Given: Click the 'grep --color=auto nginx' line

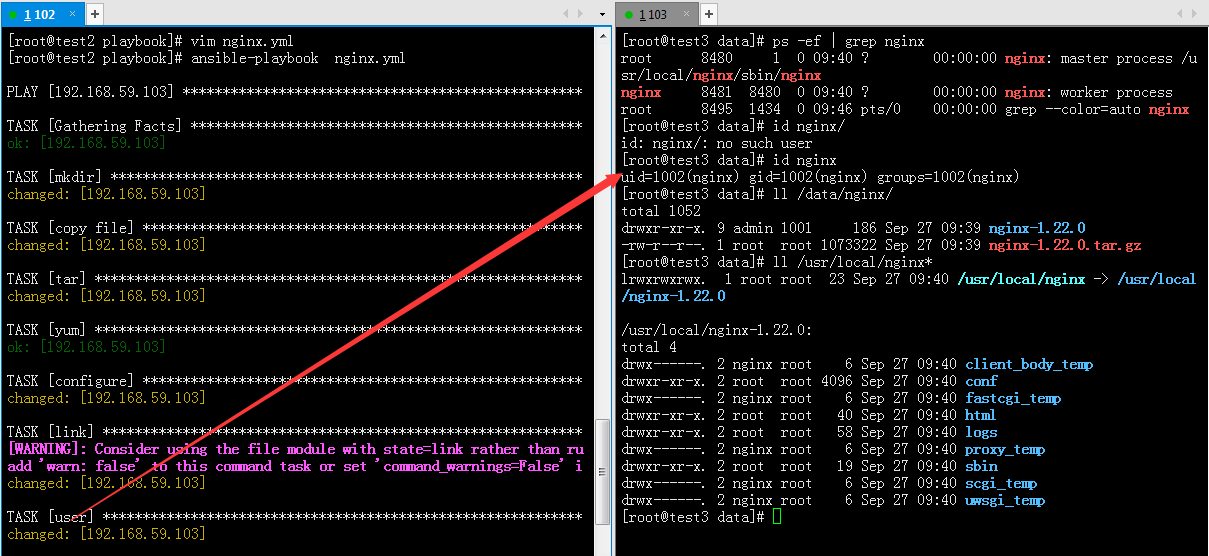Looking at the screenshot, I should coord(905,109).
